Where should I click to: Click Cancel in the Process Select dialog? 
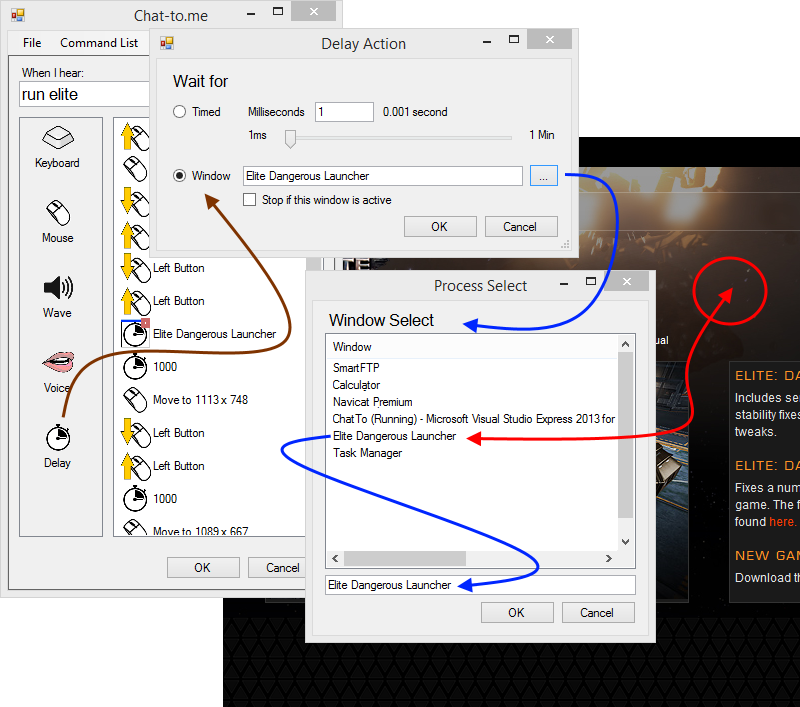pyautogui.click(x=597, y=612)
